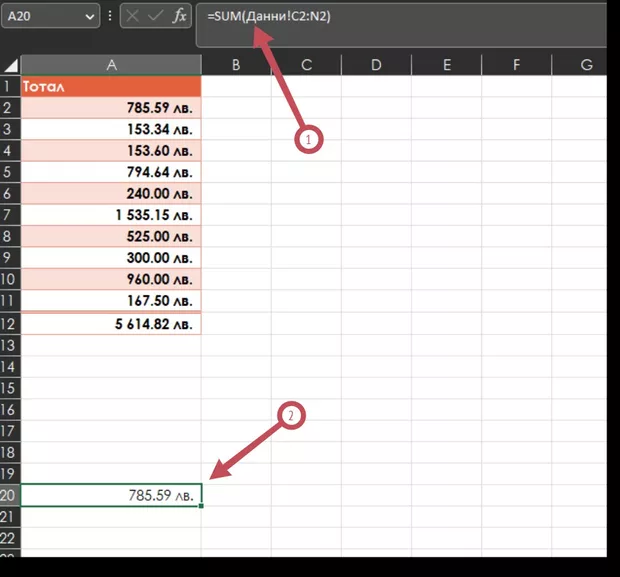Select cell containing 785.59 лв. in row 2
The height and width of the screenshot is (577, 620).
point(111,108)
